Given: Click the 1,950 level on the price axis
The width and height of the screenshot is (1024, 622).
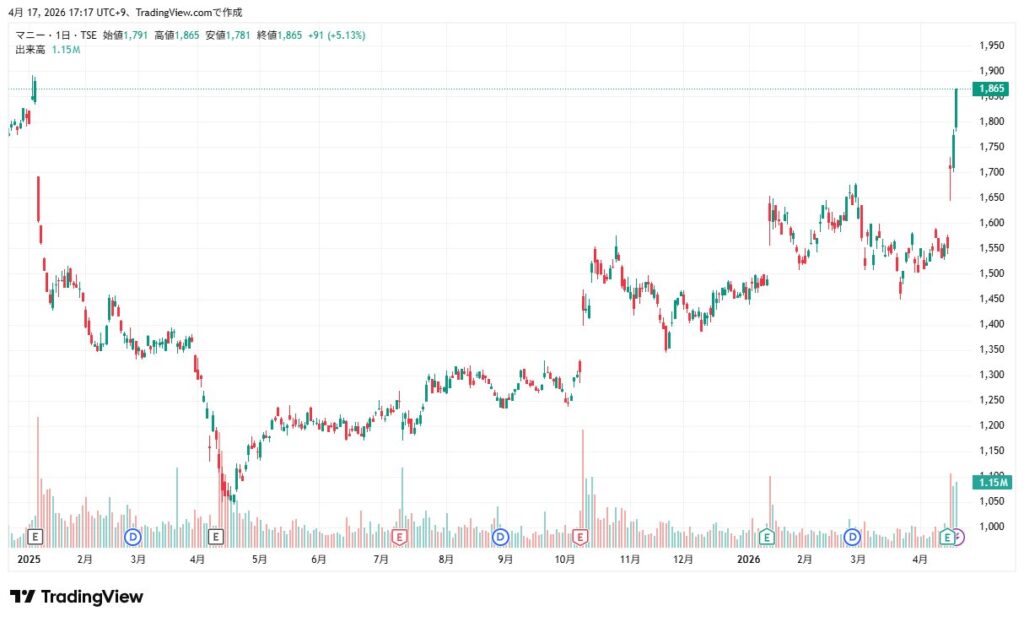Looking at the screenshot, I should click(x=991, y=46).
